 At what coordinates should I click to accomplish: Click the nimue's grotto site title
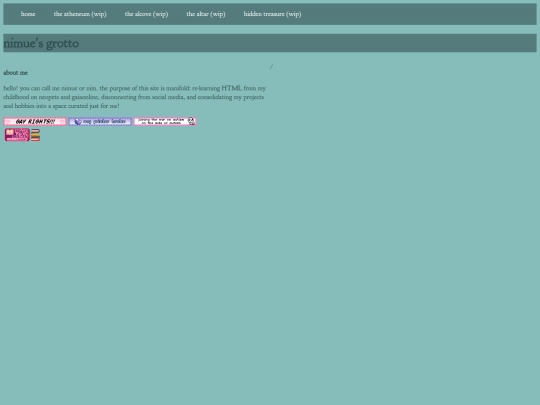click(41, 43)
